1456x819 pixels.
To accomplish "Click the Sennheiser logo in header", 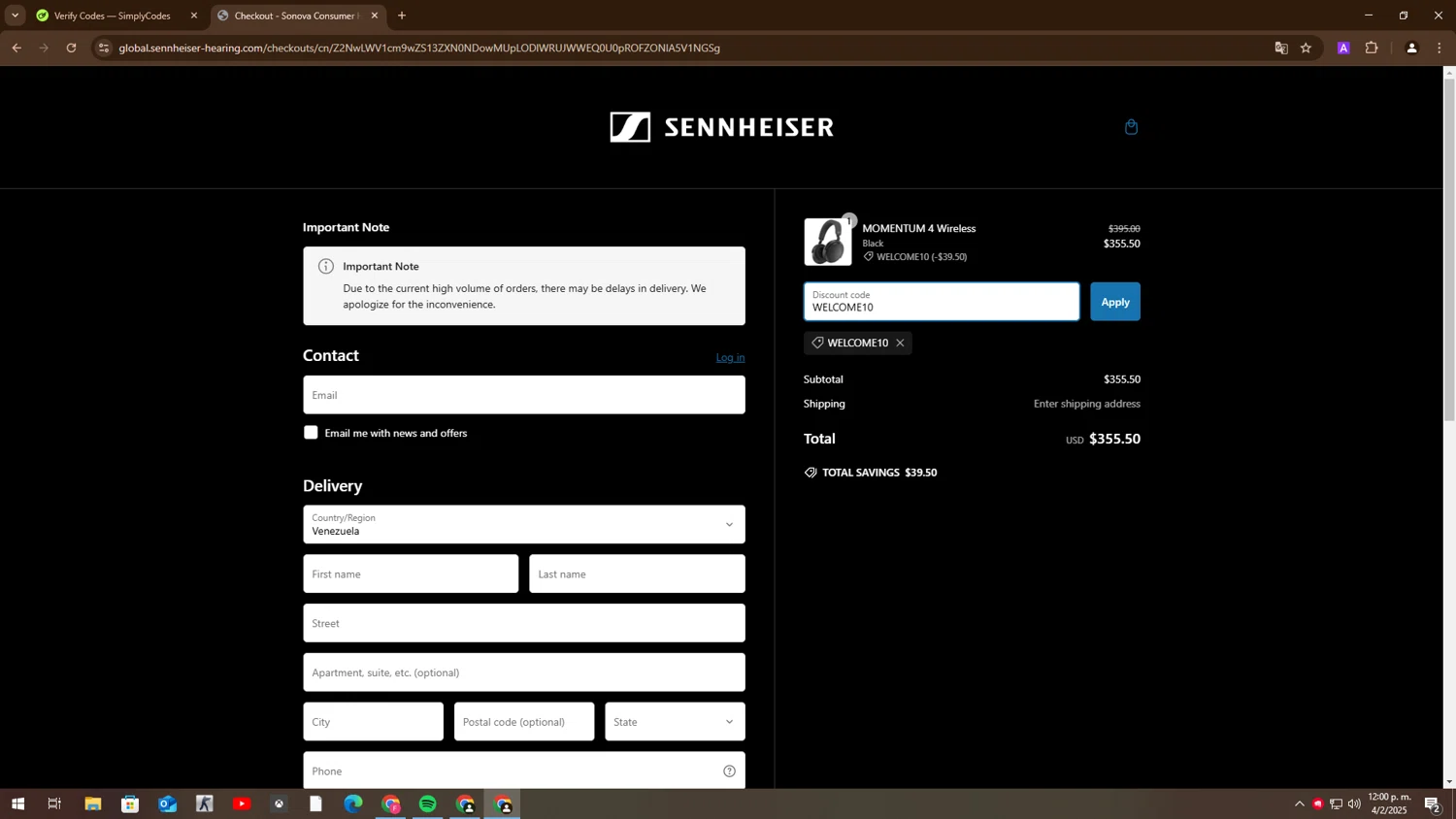I will [x=721, y=127].
